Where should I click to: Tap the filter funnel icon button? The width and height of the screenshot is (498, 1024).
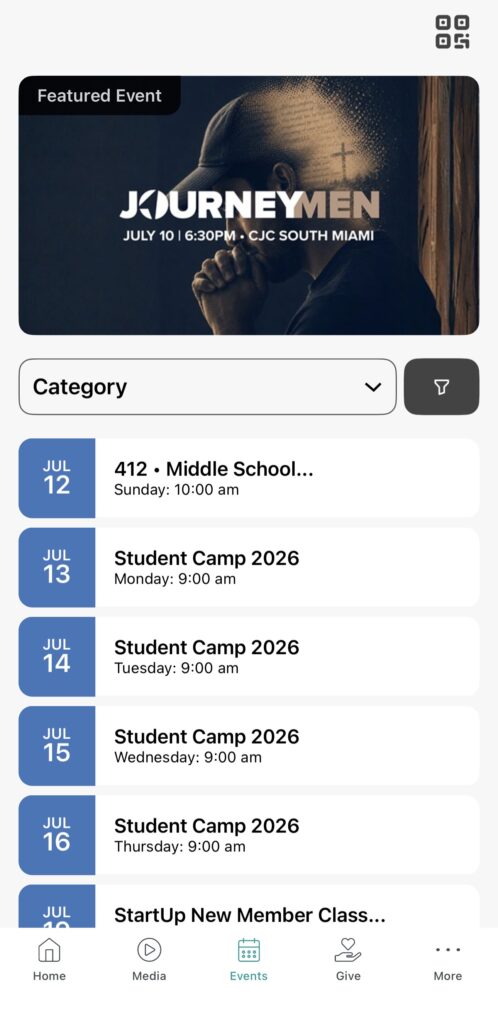441,387
